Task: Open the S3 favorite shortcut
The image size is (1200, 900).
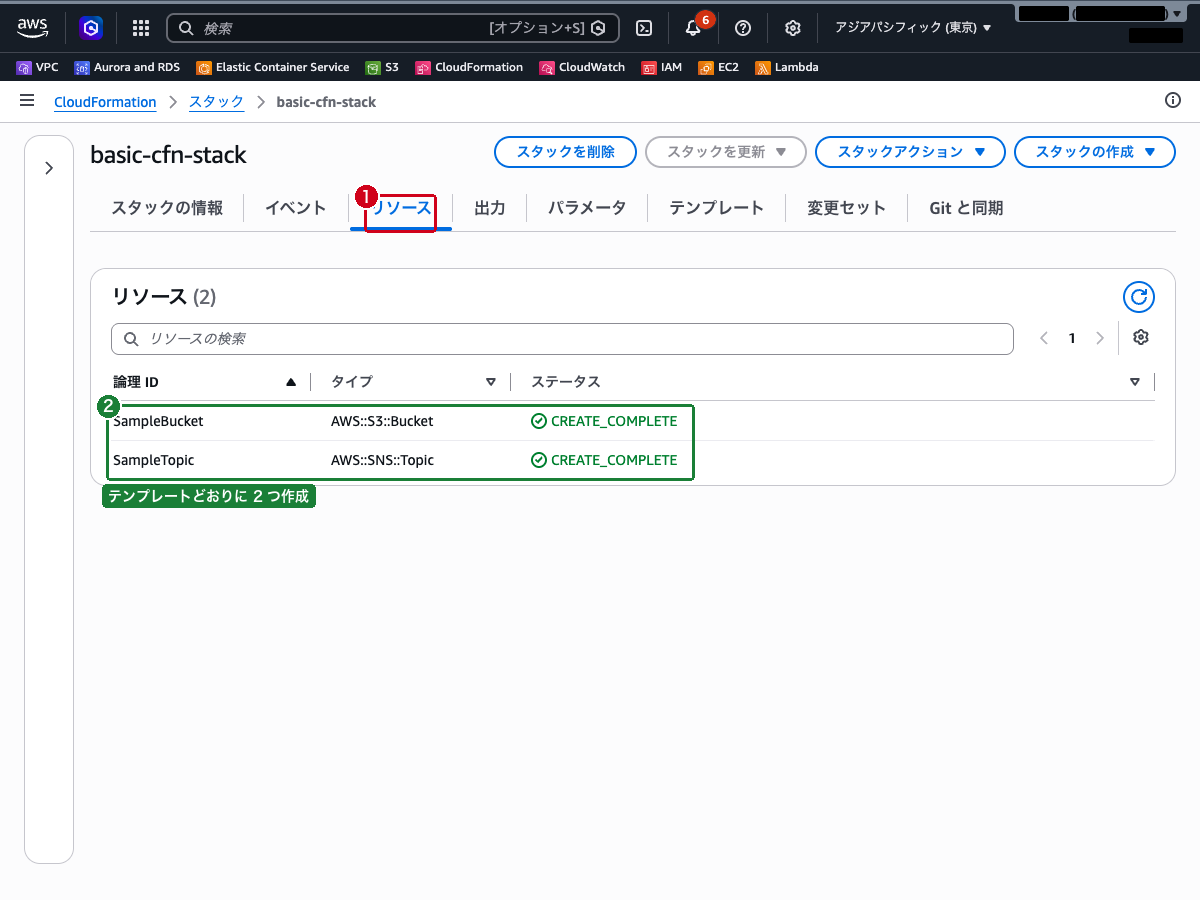Action: (x=382, y=67)
